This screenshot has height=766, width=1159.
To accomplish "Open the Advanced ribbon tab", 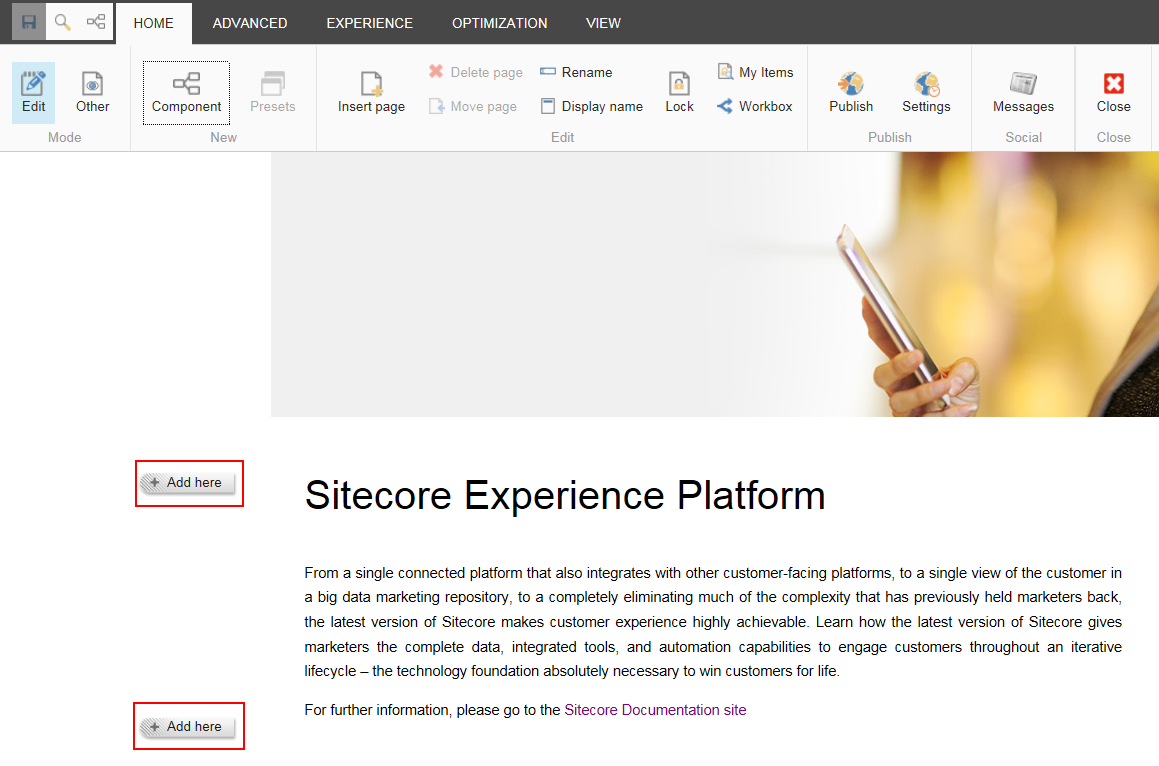I will 250,23.
